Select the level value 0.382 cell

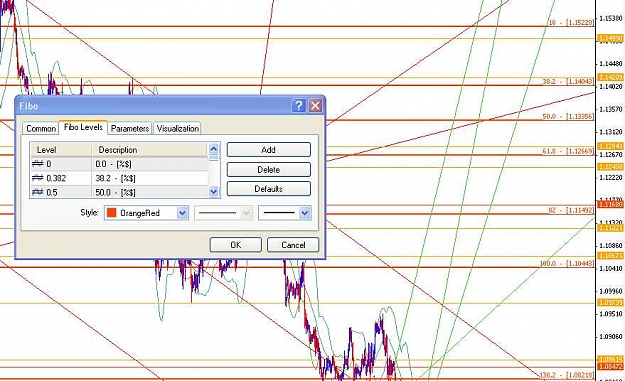[x=56, y=178]
